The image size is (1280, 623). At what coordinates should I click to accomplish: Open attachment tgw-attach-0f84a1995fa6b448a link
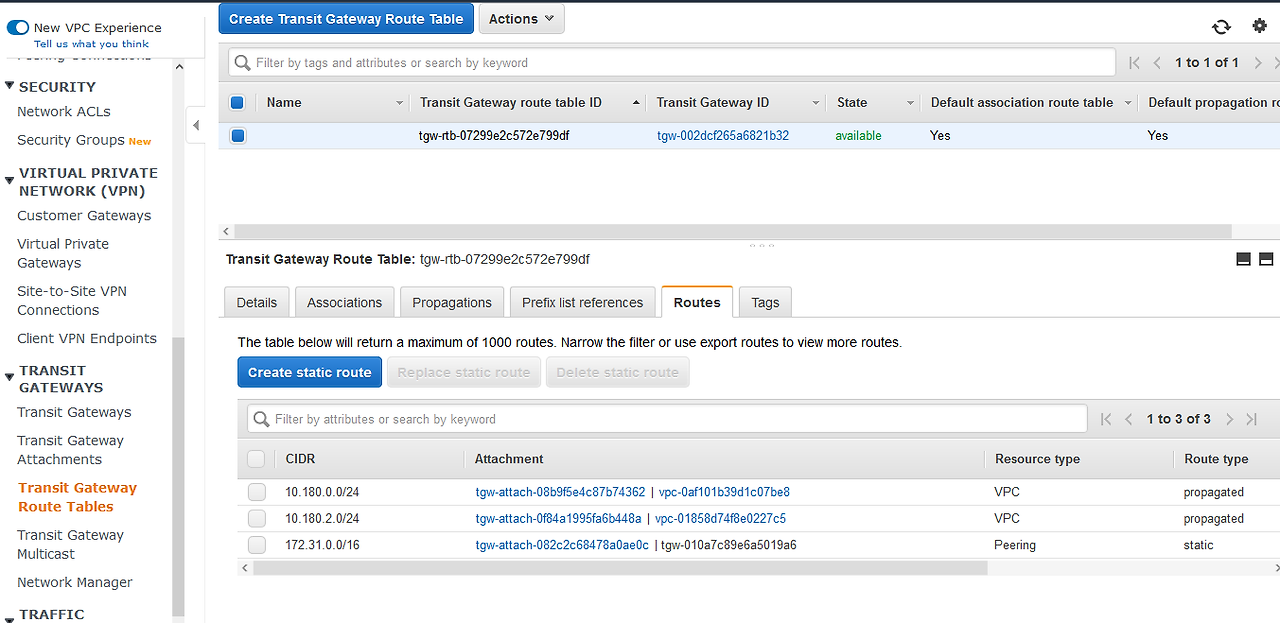click(x=558, y=518)
